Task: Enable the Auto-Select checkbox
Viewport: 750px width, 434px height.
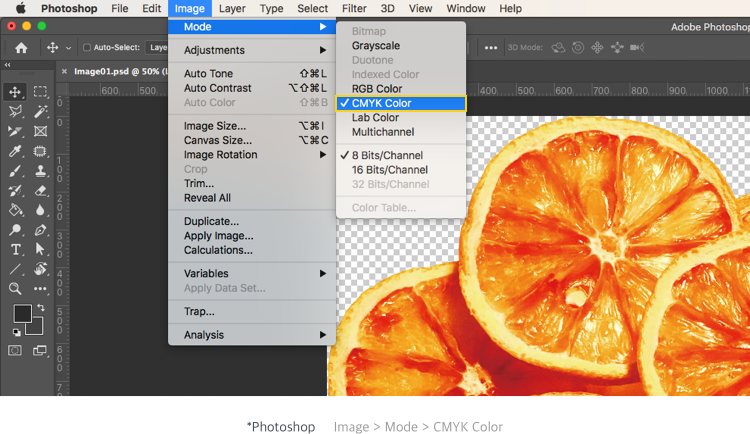Action: (87, 47)
